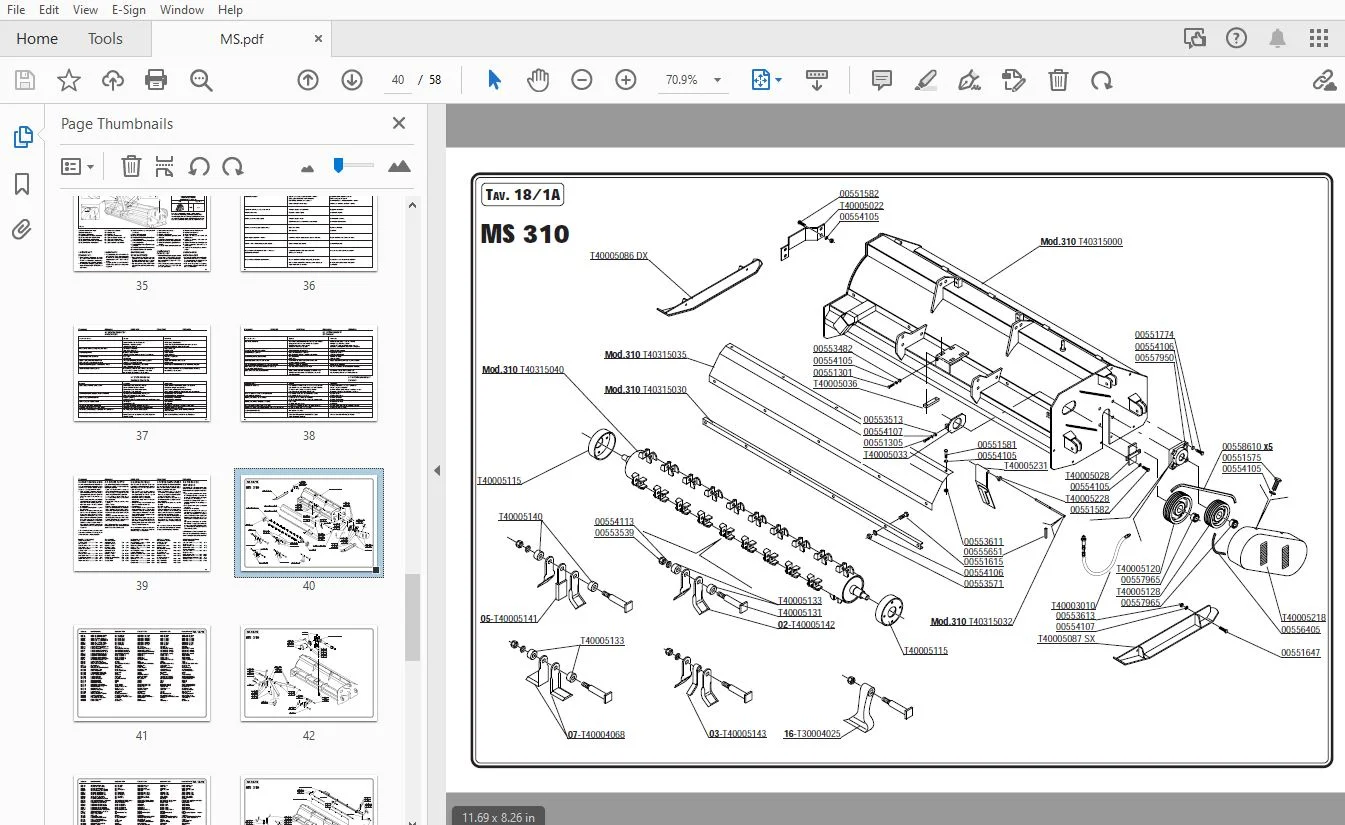Image resolution: width=1345 pixels, height=825 pixels.
Task: Click the thumbnails panel scrollbar
Action: point(412,617)
